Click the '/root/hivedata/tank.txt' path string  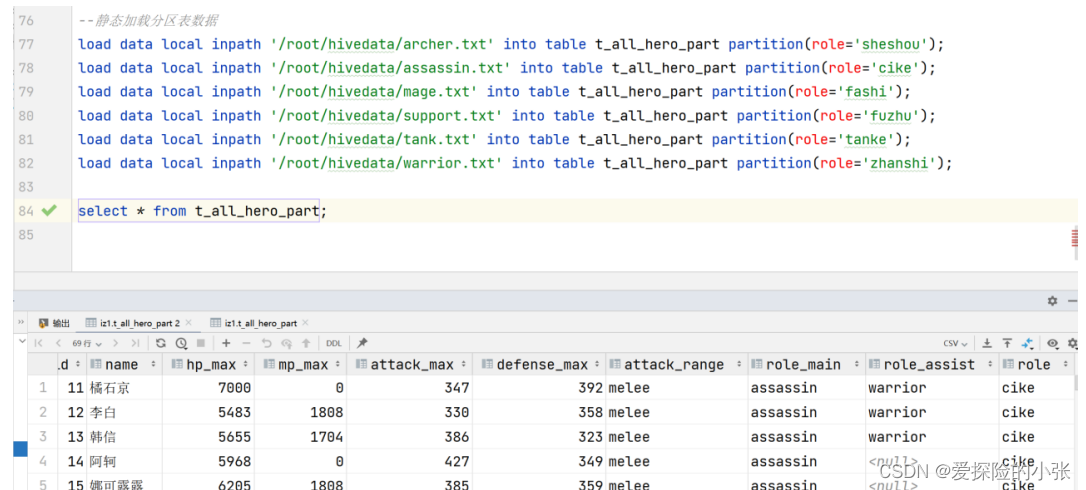tap(374, 139)
